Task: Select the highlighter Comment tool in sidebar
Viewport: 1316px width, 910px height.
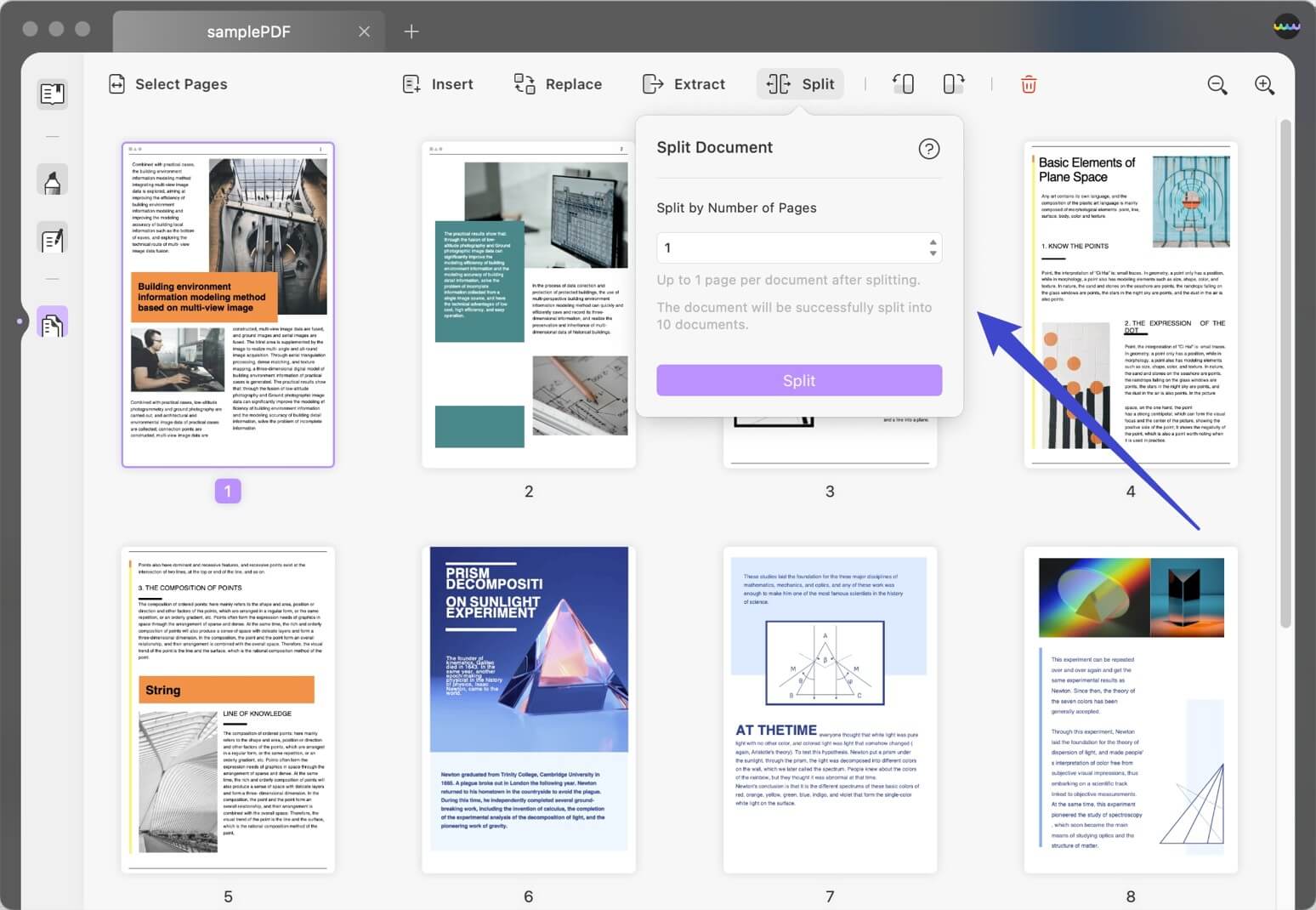Action: [52, 180]
